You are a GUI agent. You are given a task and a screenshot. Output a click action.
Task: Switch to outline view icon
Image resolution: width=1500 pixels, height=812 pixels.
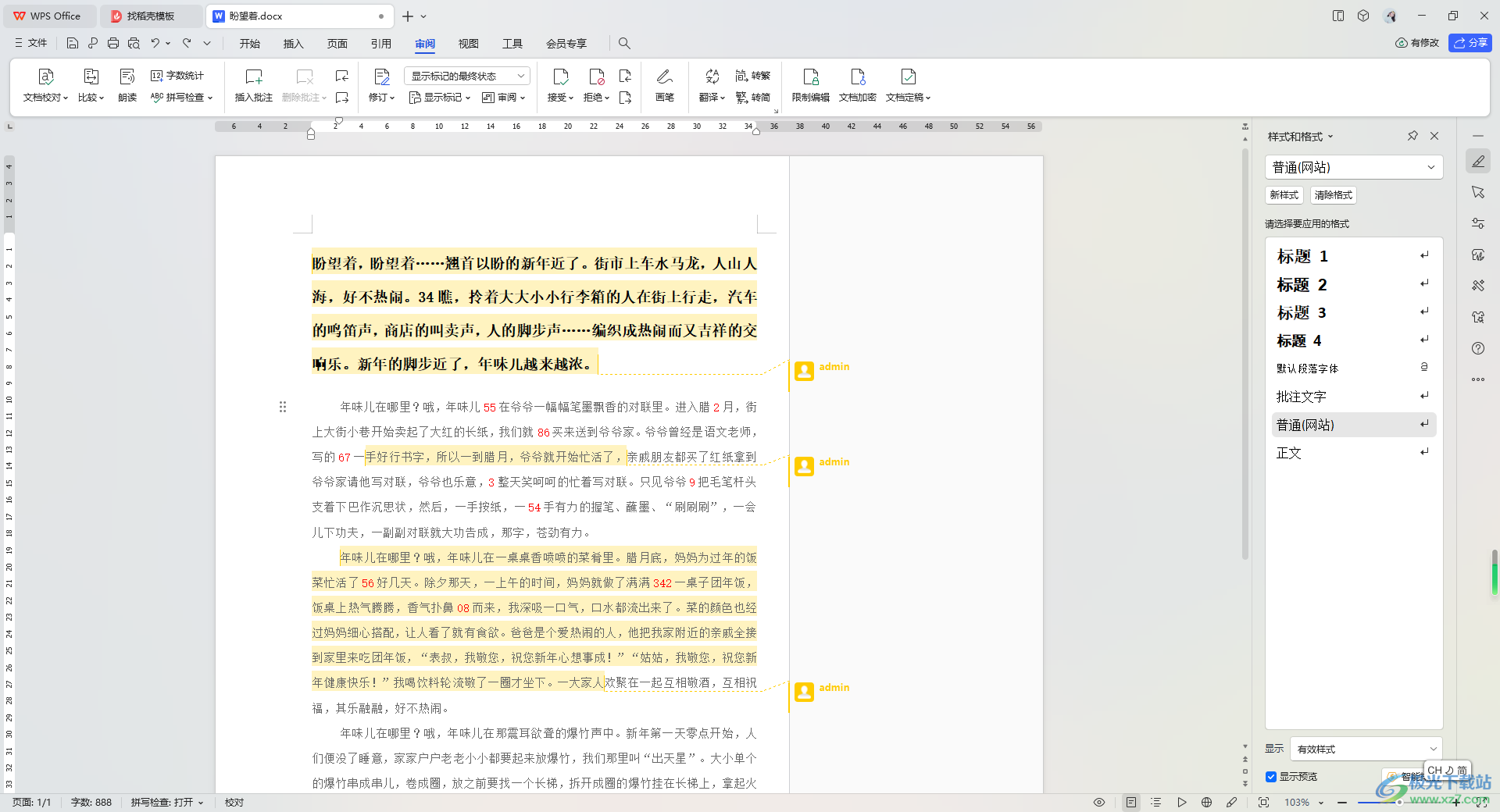(1156, 802)
